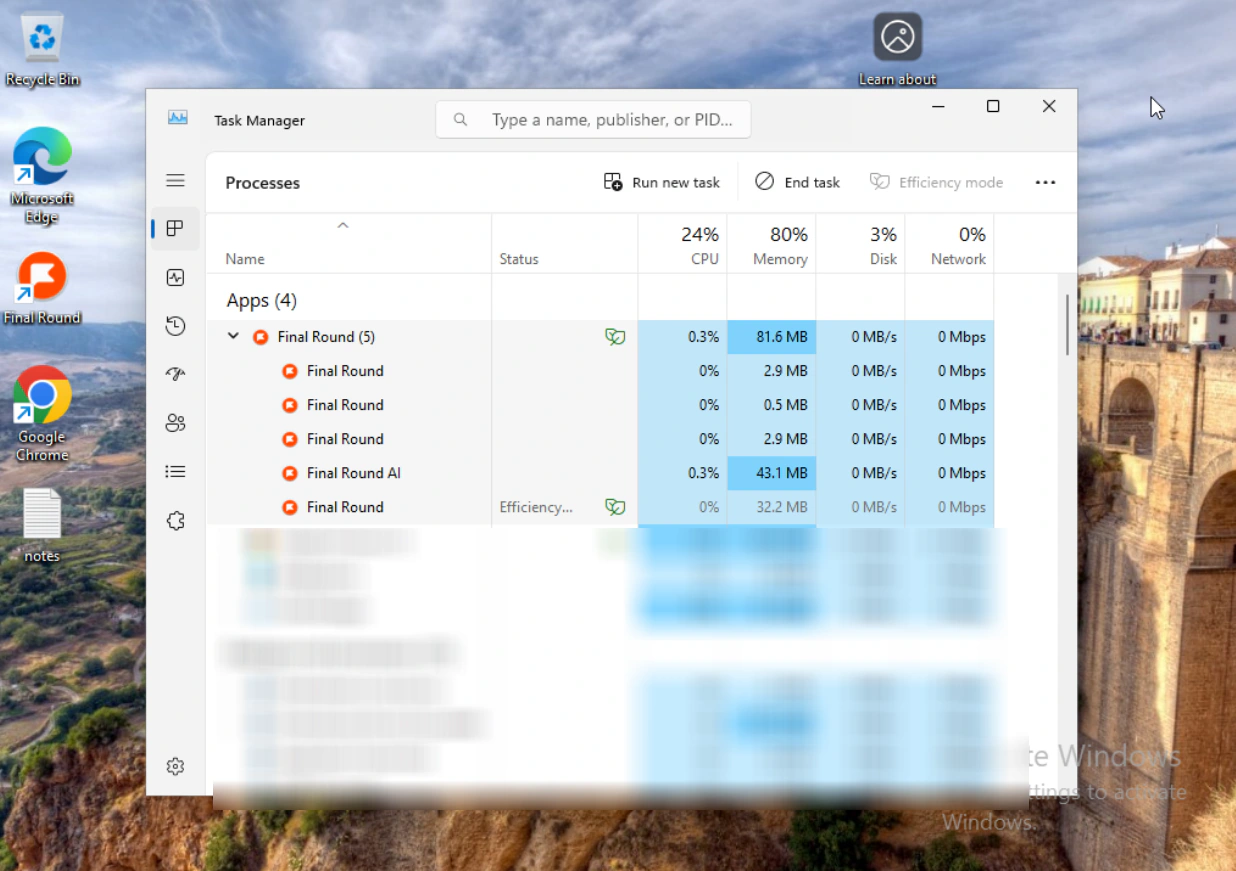
Task: Click the Learn about this picture desktop icon
Action: click(897, 50)
